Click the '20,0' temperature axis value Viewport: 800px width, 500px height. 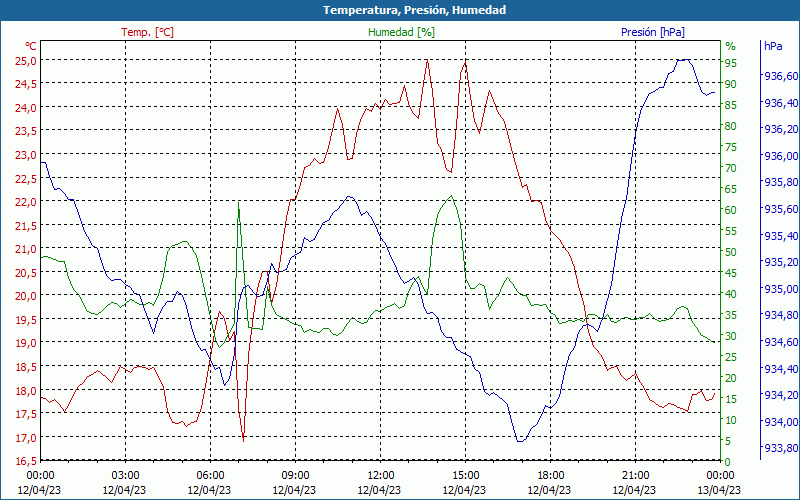click(25, 296)
